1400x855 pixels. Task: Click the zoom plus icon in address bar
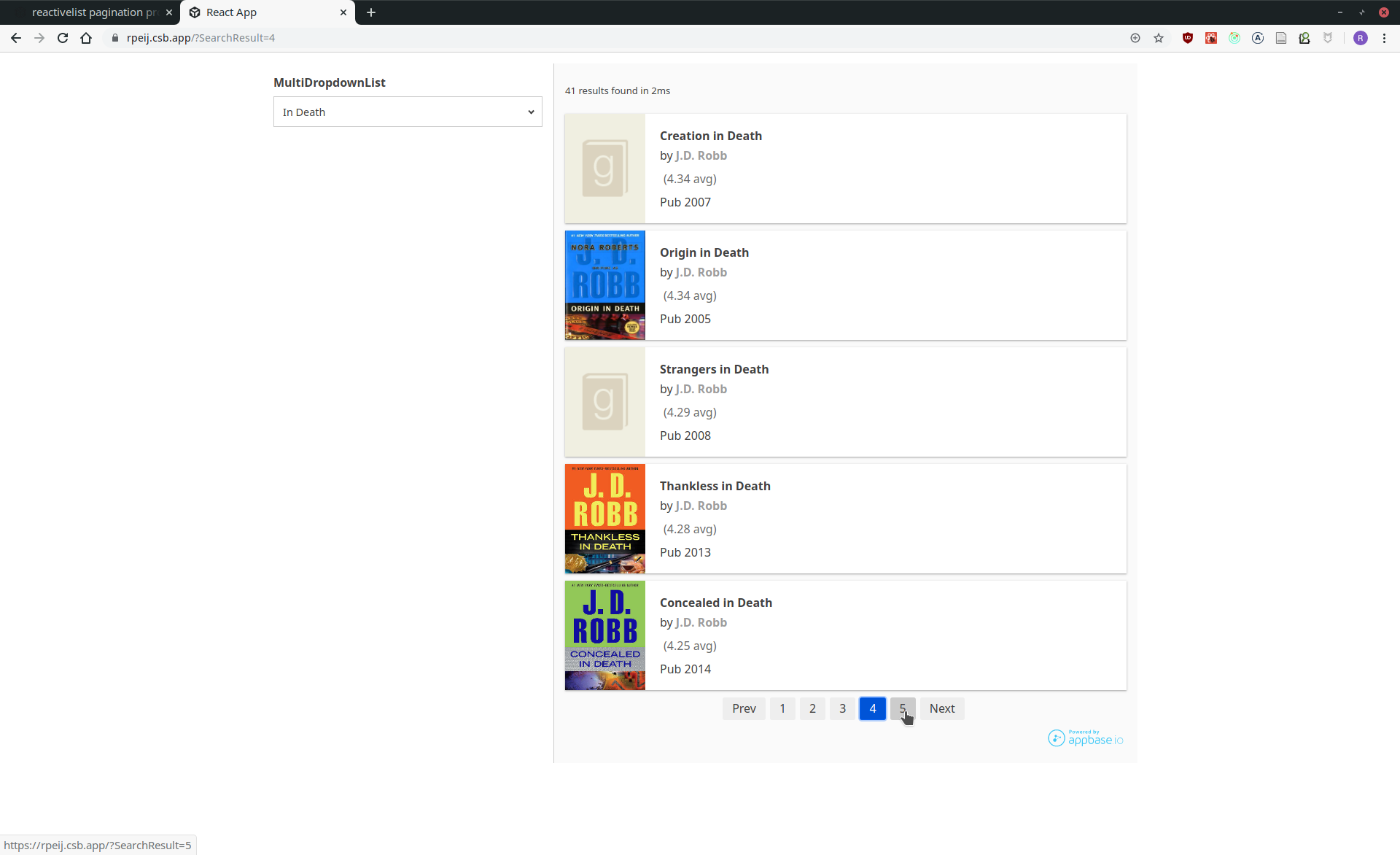click(1135, 38)
